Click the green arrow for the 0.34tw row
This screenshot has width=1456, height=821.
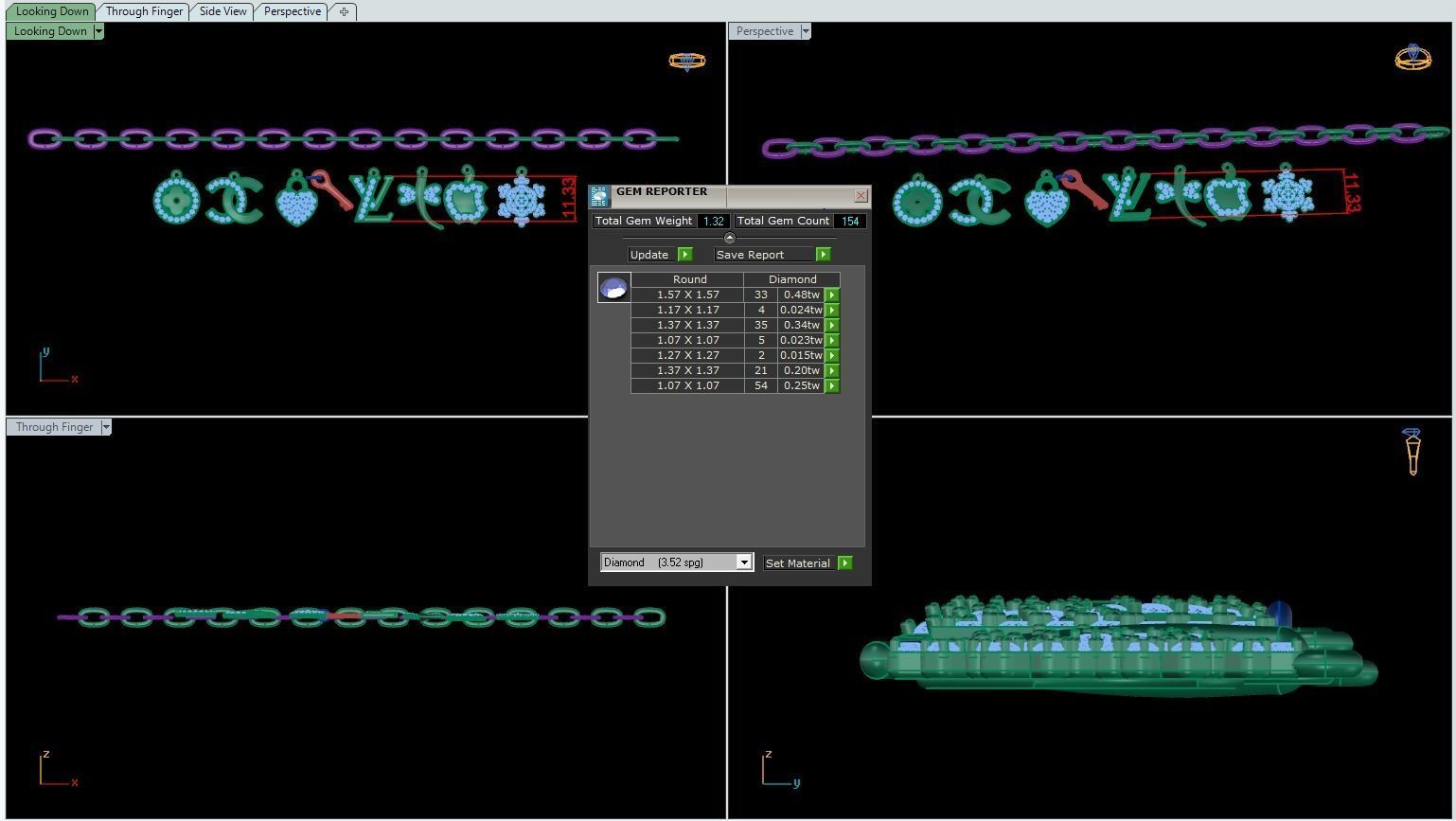pyautogui.click(x=832, y=325)
